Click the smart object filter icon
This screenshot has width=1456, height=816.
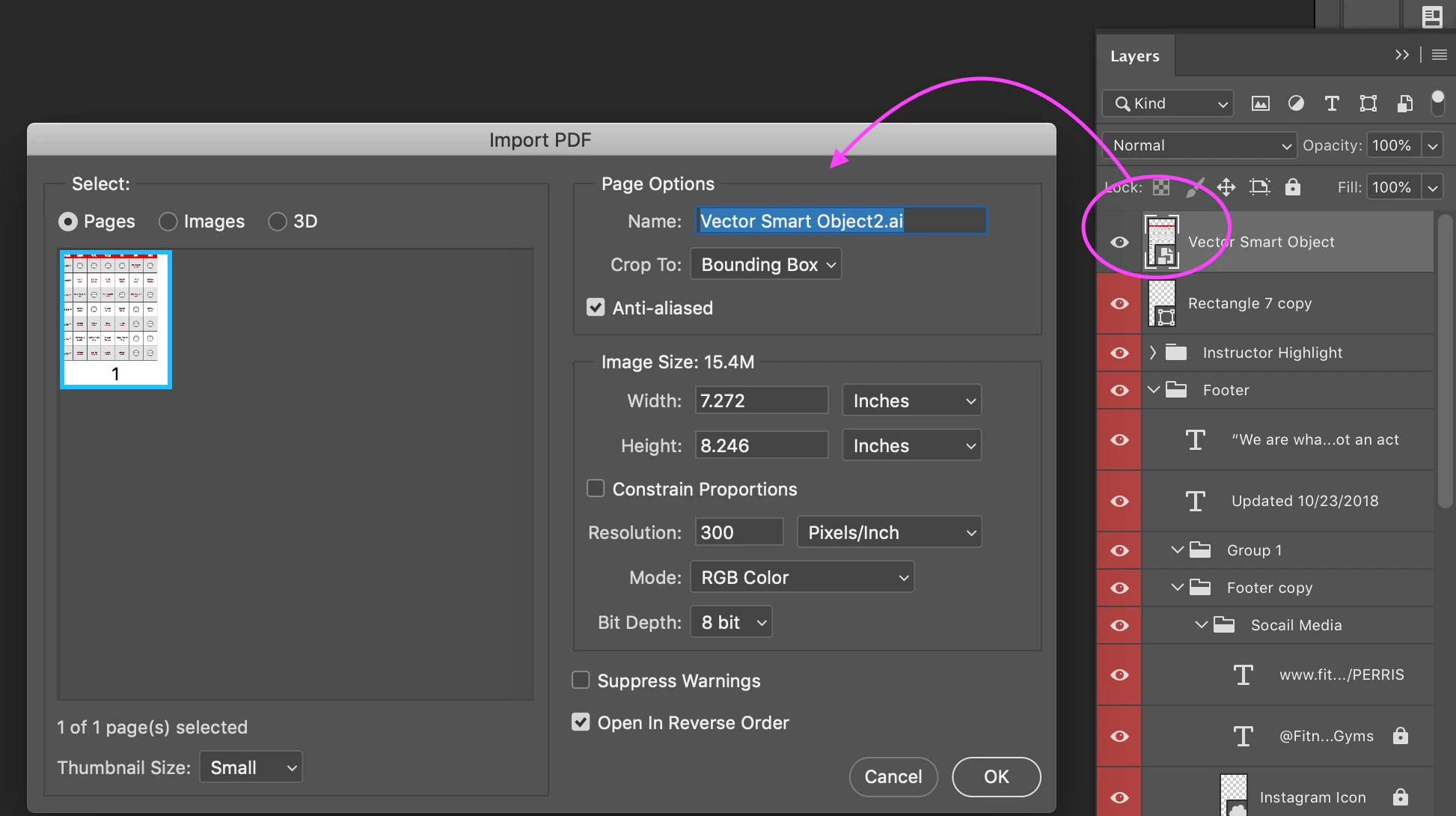coord(1404,103)
